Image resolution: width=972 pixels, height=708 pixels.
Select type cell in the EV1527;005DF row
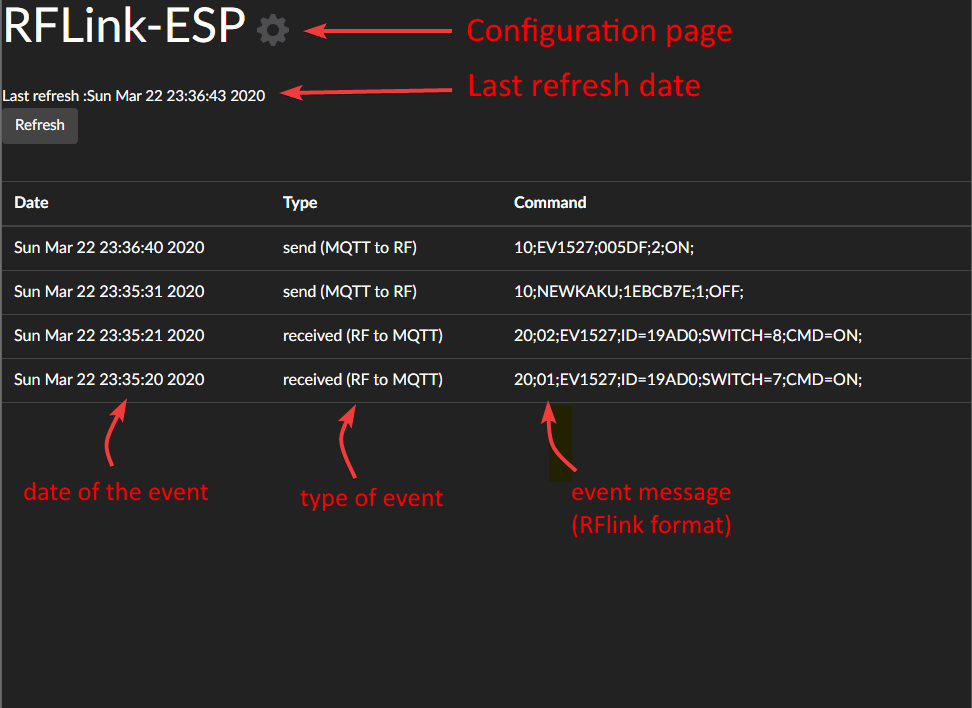pyautogui.click(x=350, y=247)
